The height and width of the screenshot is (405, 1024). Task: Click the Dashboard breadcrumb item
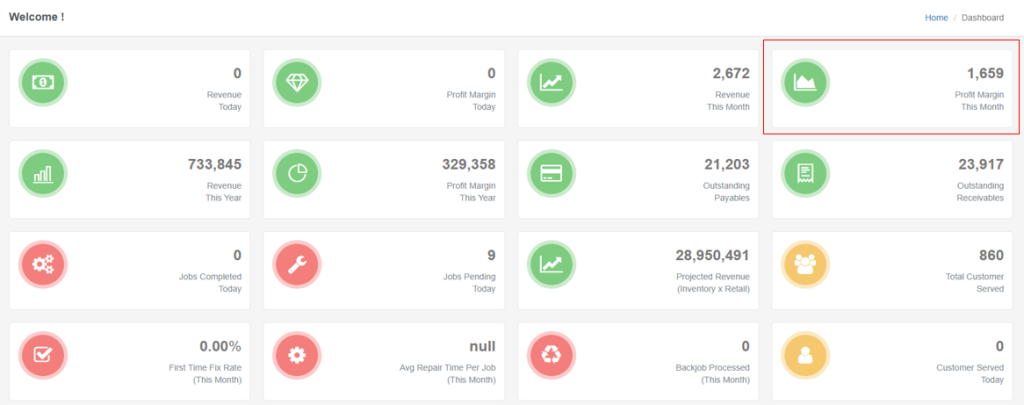[x=982, y=18]
